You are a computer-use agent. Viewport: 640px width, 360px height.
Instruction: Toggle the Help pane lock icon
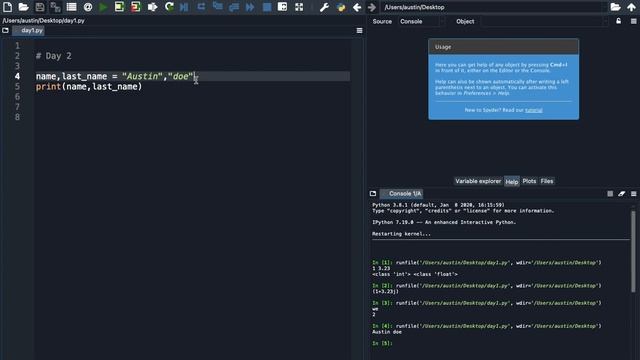tap(619, 21)
